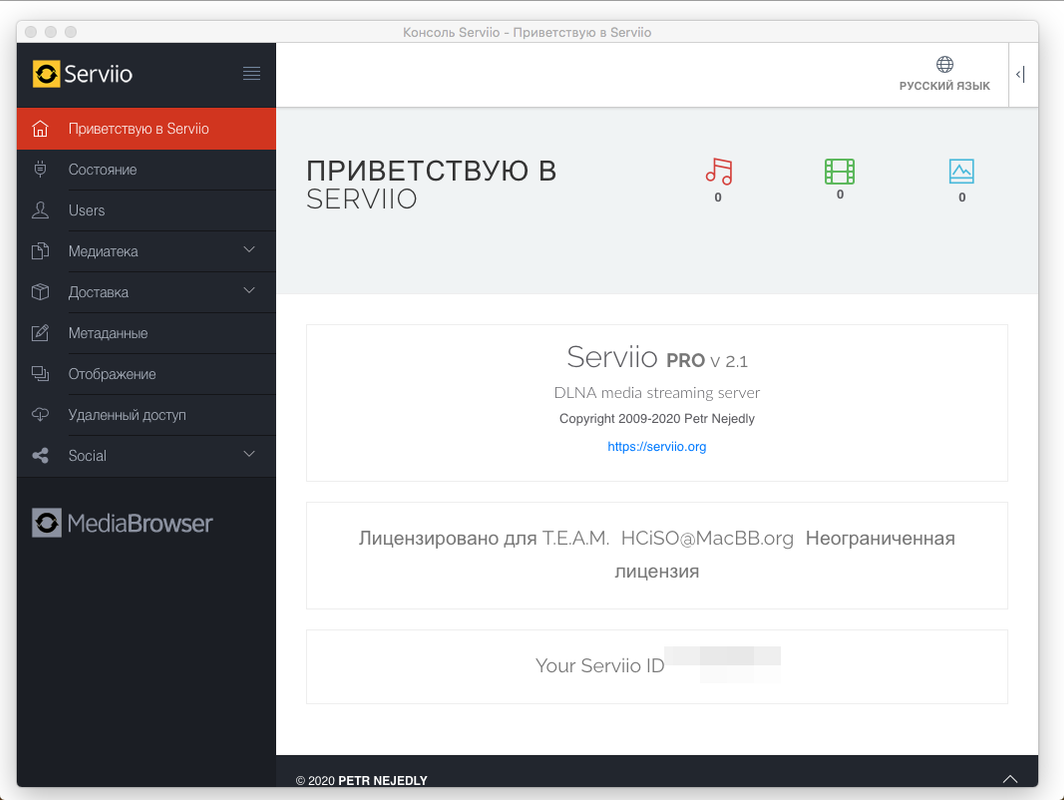Expand the Доставка submenu chevron
This screenshot has height=800, width=1064.
click(249, 290)
